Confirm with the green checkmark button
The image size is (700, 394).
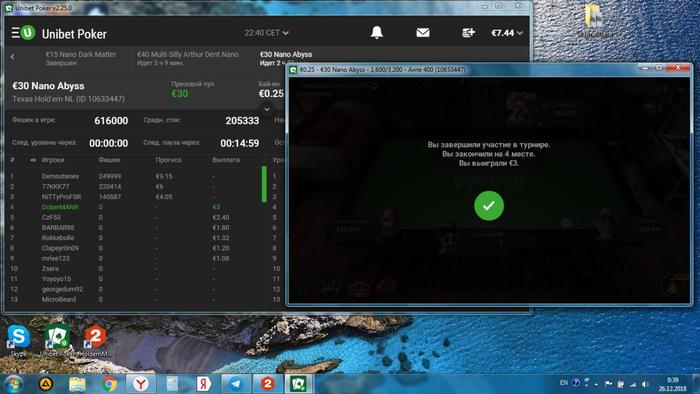[x=489, y=206]
